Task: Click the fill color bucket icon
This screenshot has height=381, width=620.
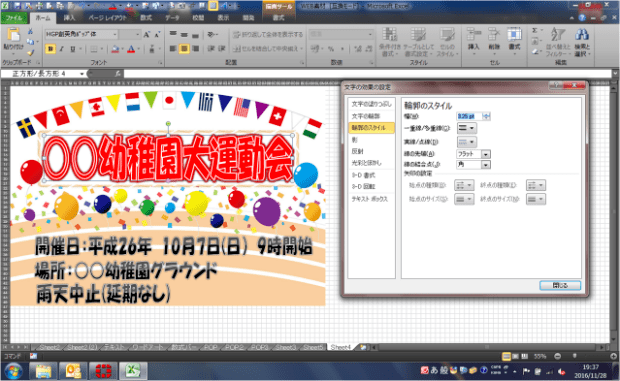Action: coord(115,49)
